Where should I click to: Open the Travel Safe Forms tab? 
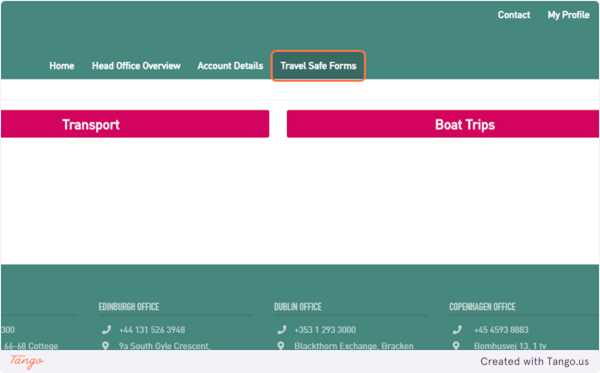[x=318, y=66]
